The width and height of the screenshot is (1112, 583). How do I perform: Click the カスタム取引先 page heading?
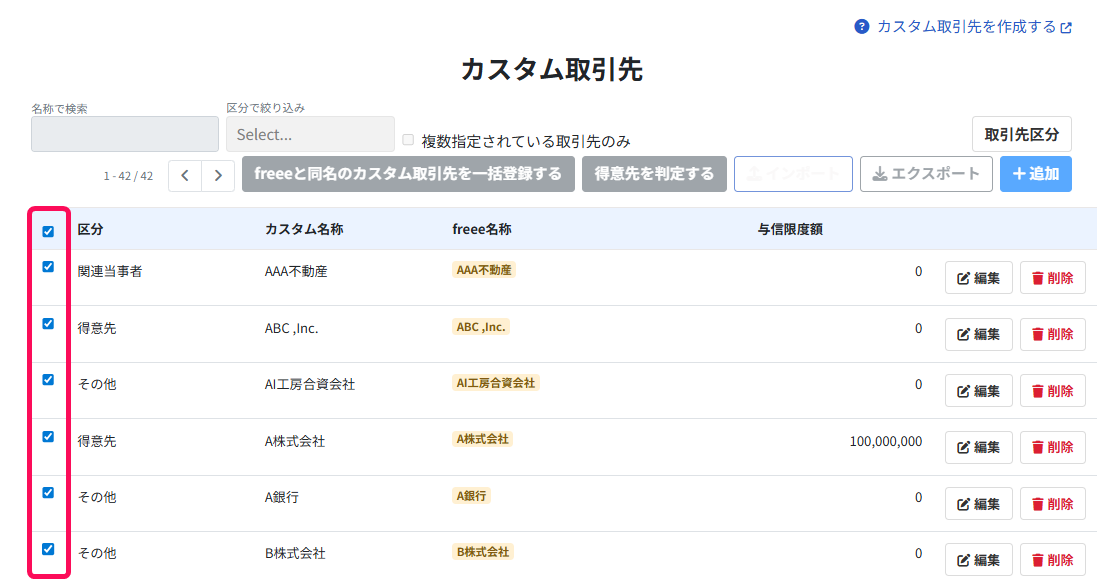552,70
